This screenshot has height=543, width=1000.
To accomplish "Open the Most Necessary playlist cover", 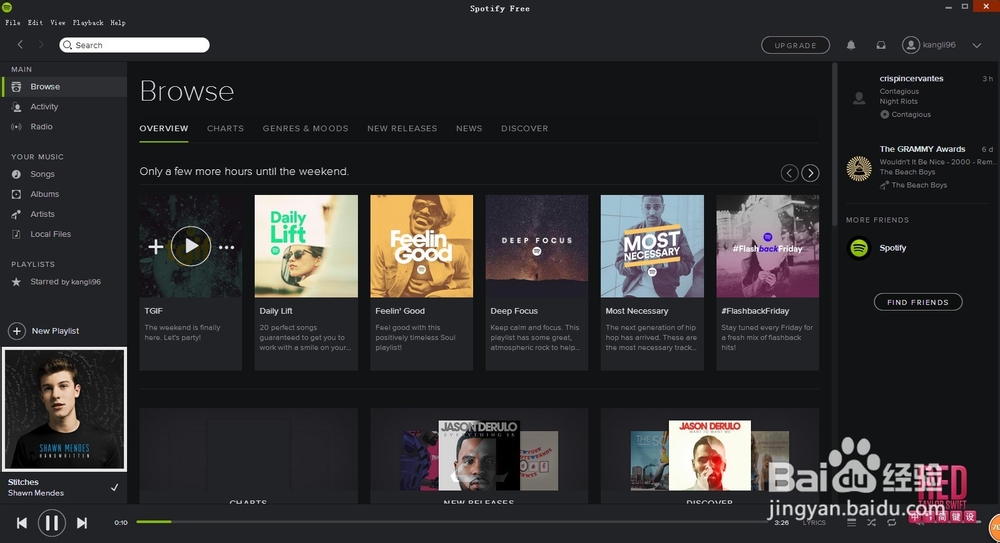I will 652,246.
